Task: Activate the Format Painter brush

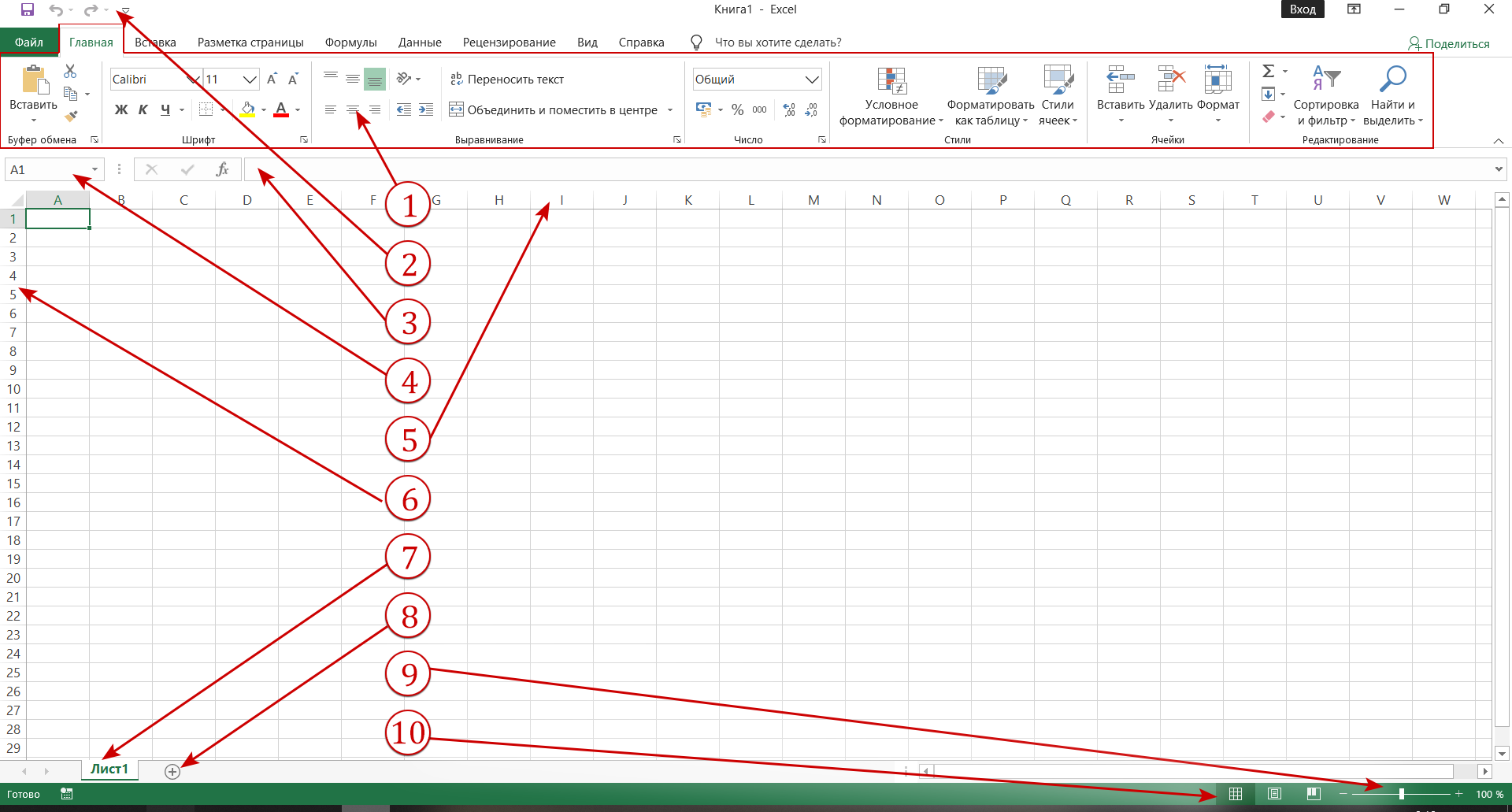Action: pos(71,117)
